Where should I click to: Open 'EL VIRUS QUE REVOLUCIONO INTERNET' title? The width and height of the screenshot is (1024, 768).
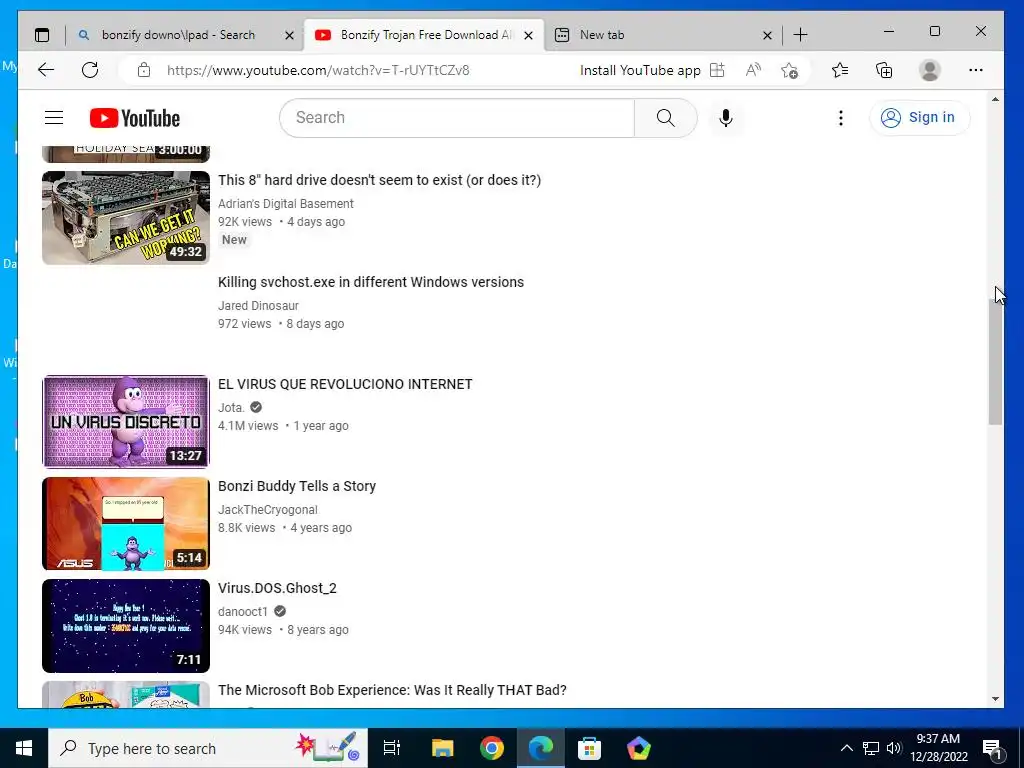click(x=345, y=384)
